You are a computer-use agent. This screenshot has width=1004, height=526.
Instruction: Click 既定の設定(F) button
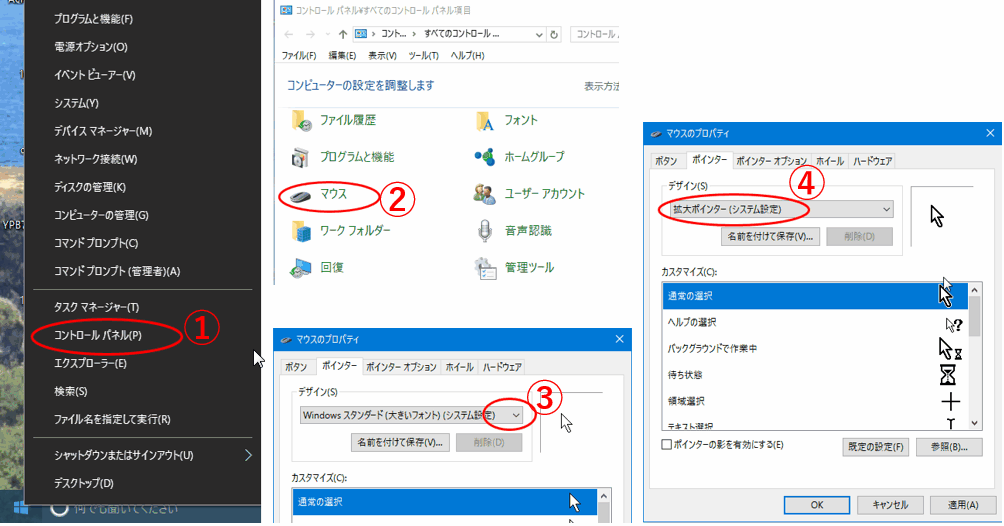(875, 447)
